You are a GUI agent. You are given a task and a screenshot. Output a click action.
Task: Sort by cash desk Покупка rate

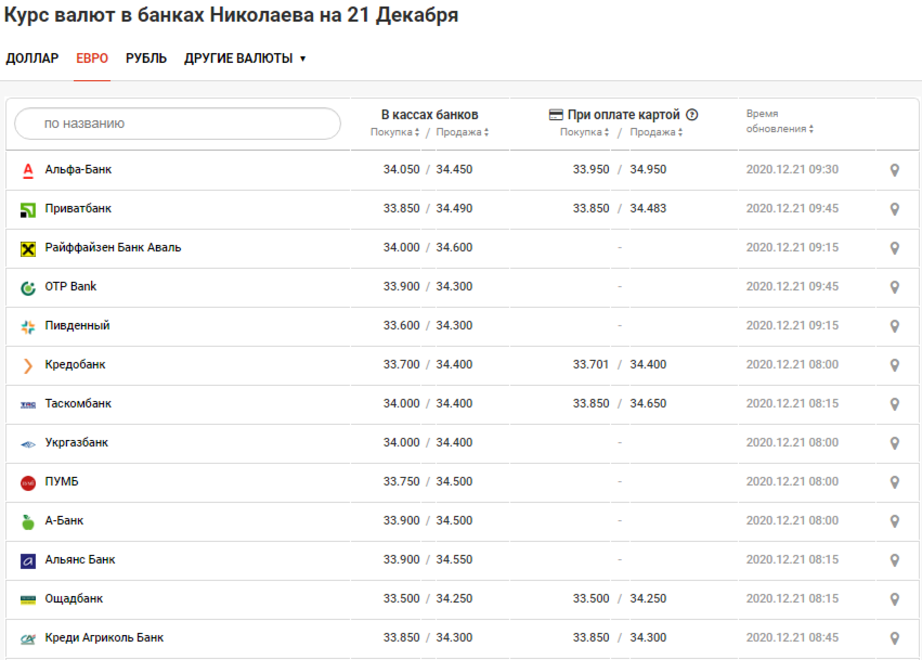pos(395,132)
